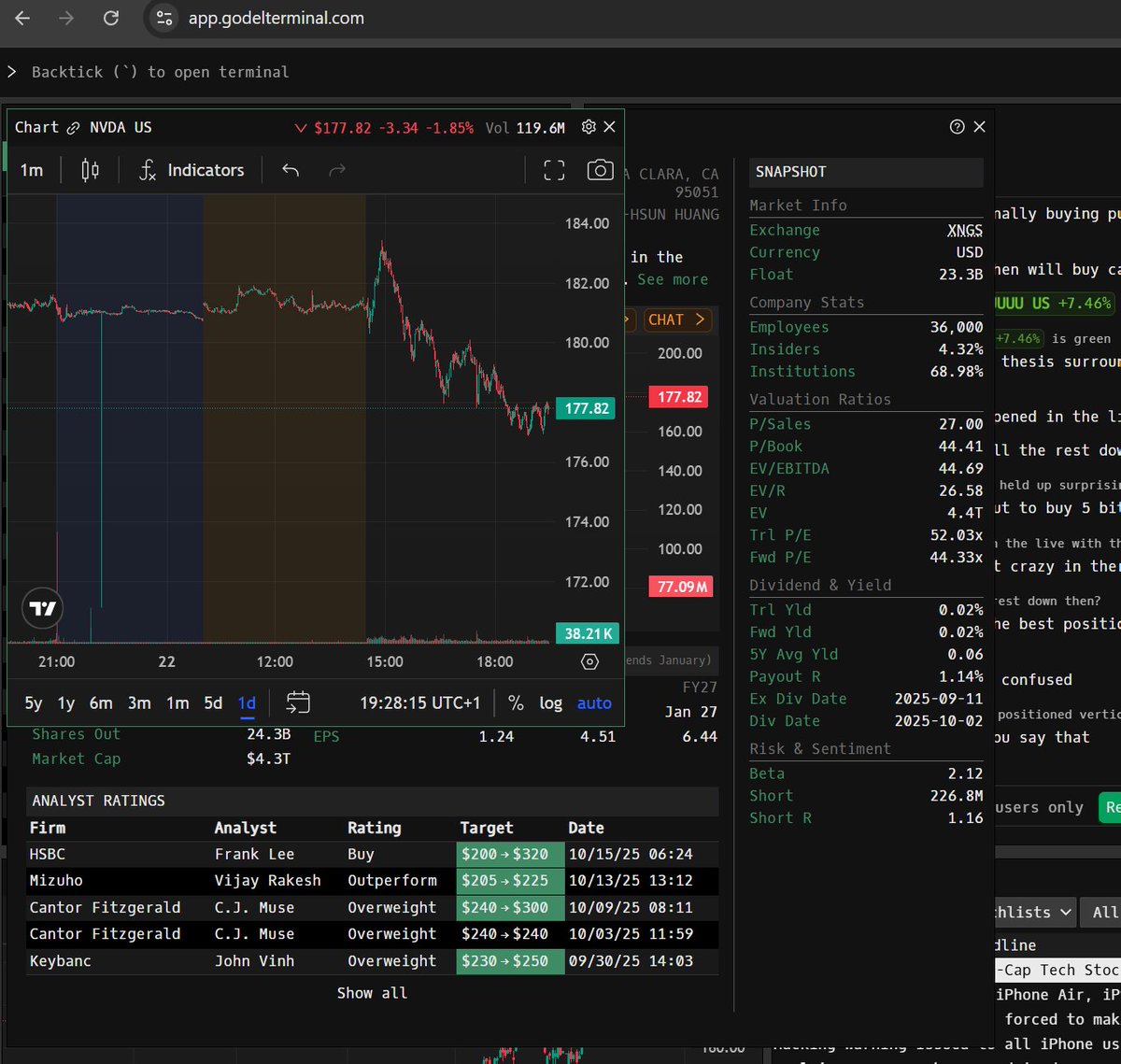
Task: Undo last chart action
Action: pyautogui.click(x=291, y=170)
